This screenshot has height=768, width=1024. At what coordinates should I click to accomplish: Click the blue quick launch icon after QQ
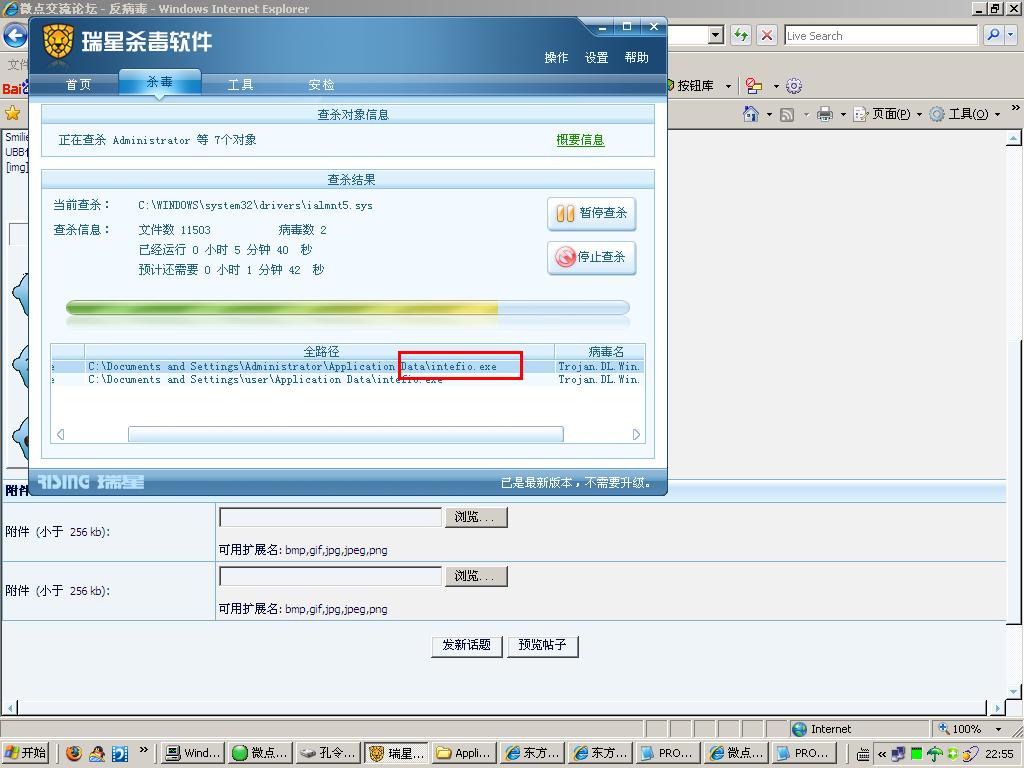[120, 753]
